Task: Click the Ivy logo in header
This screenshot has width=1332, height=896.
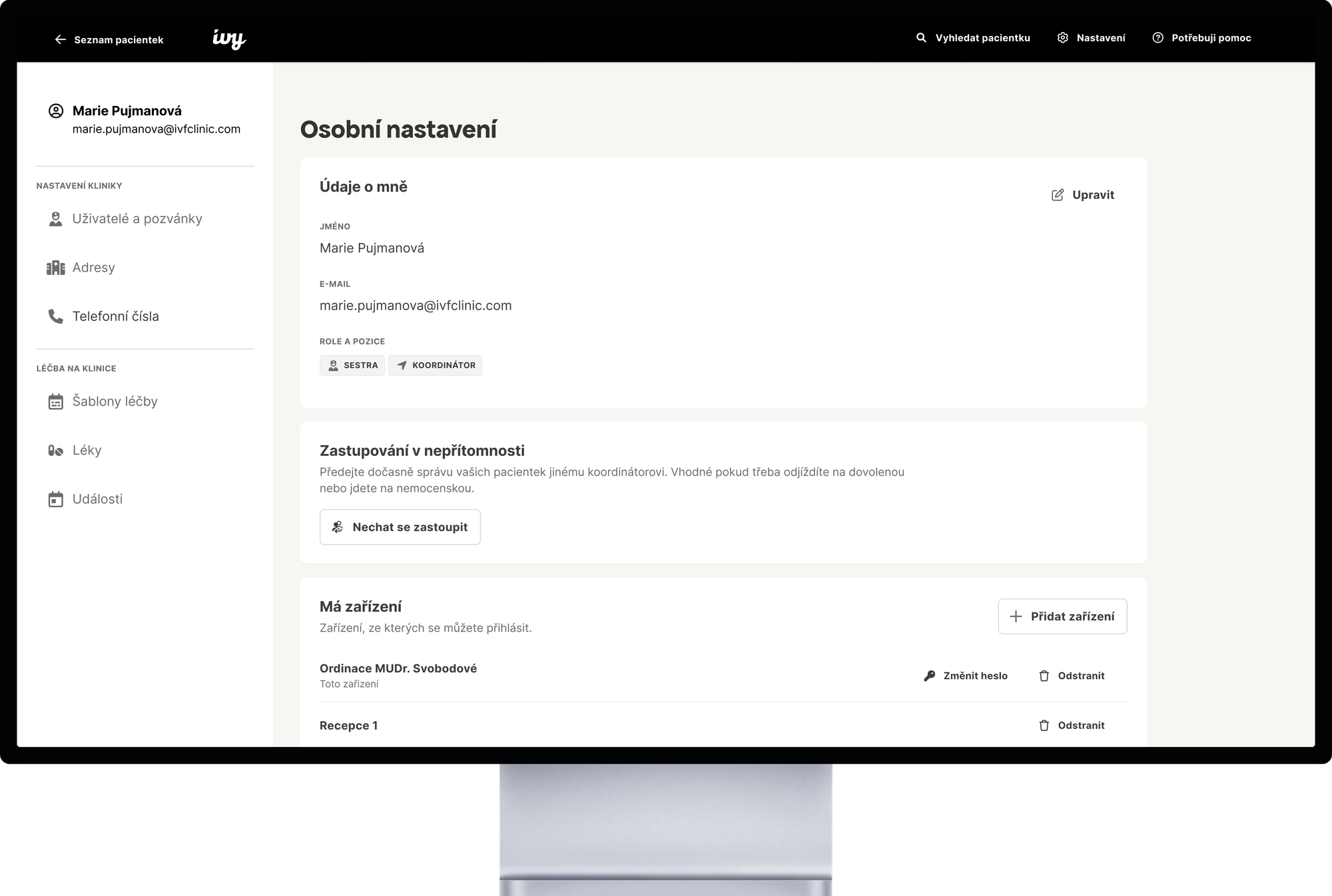Action: pos(229,39)
